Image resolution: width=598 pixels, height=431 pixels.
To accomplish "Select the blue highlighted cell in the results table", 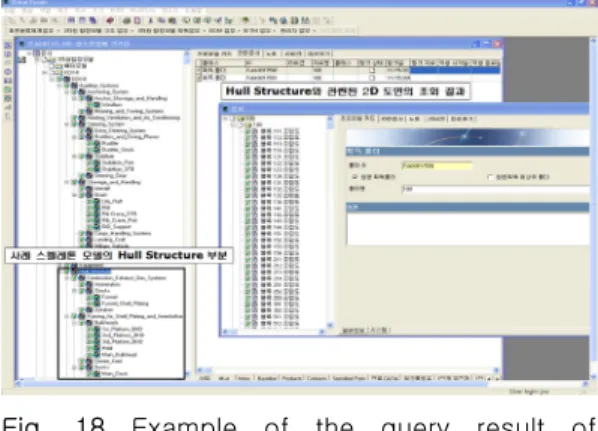I will click(455, 70).
